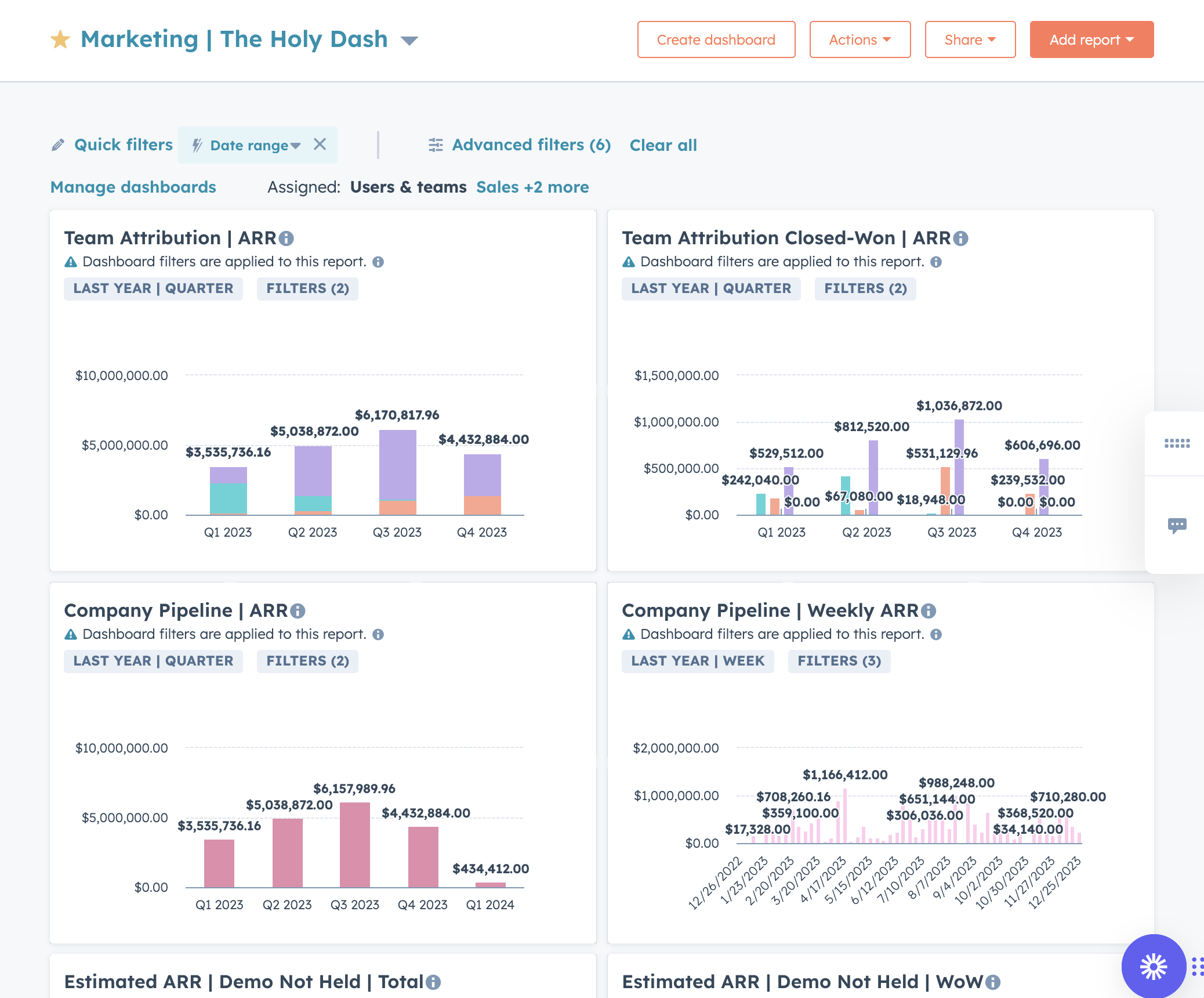Click info icon beside Estimated ARR Demo Not Held Total
The width and height of the screenshot is (1204, 998).
tap(433, 982)
